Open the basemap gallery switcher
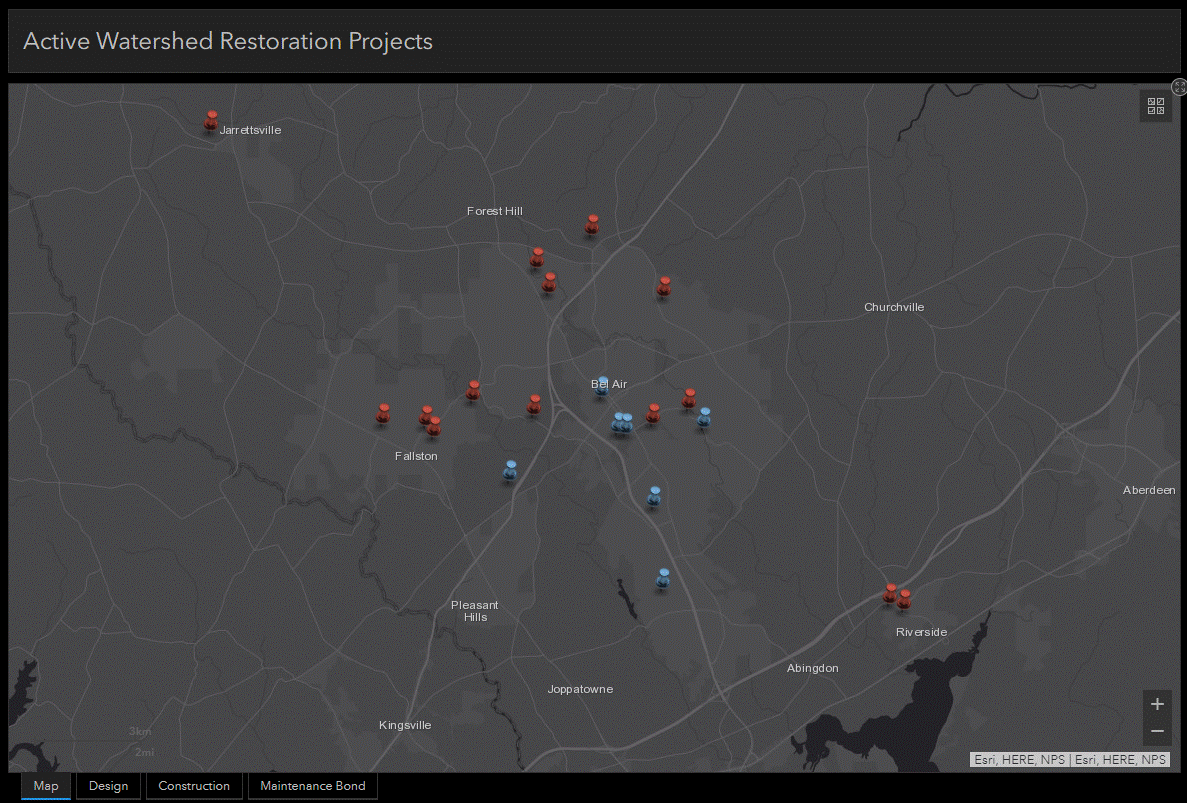This screenshot has width=1187, height=803. pos(1155,105)
